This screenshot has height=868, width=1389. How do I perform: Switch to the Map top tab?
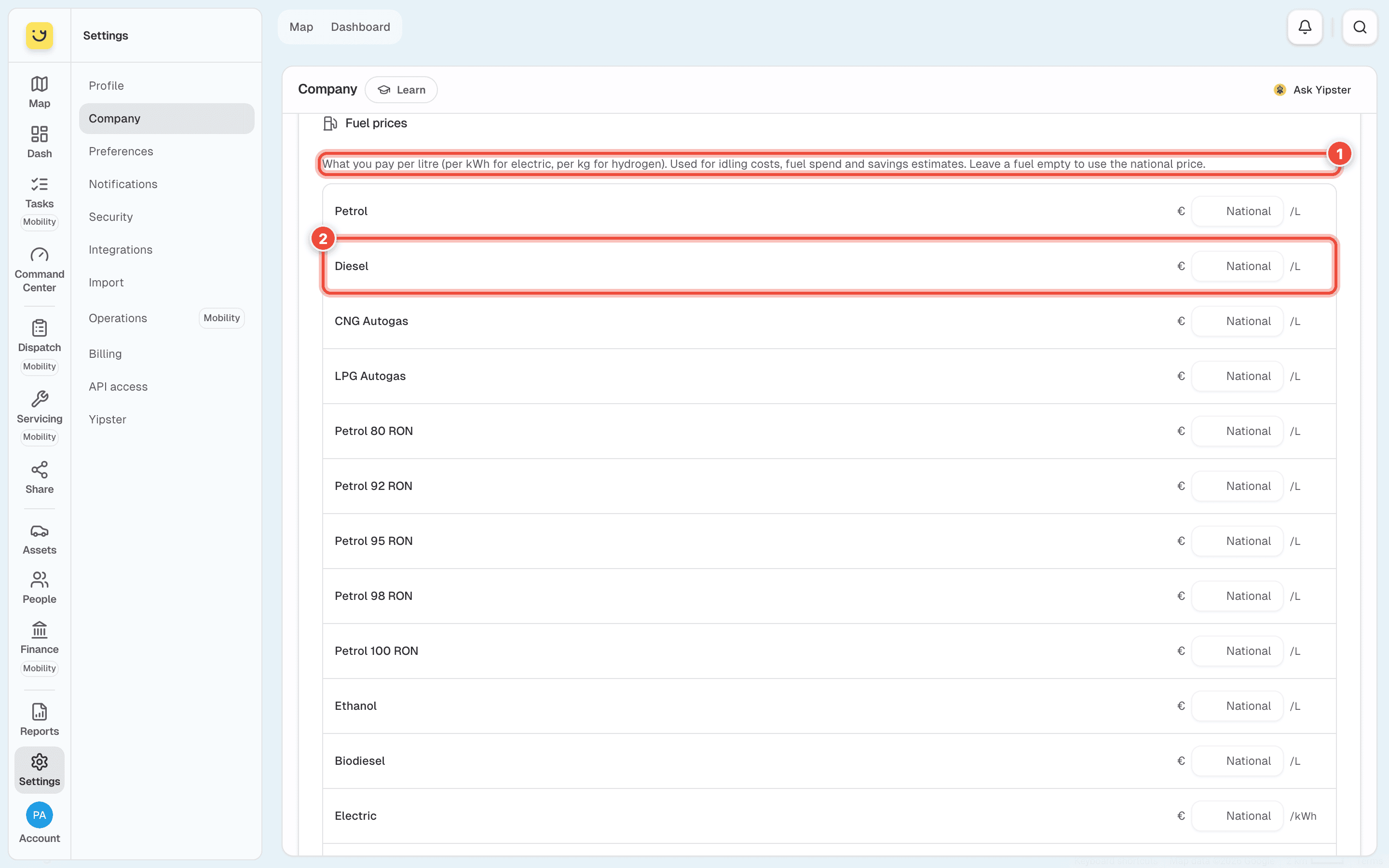(x=301, y=27)
